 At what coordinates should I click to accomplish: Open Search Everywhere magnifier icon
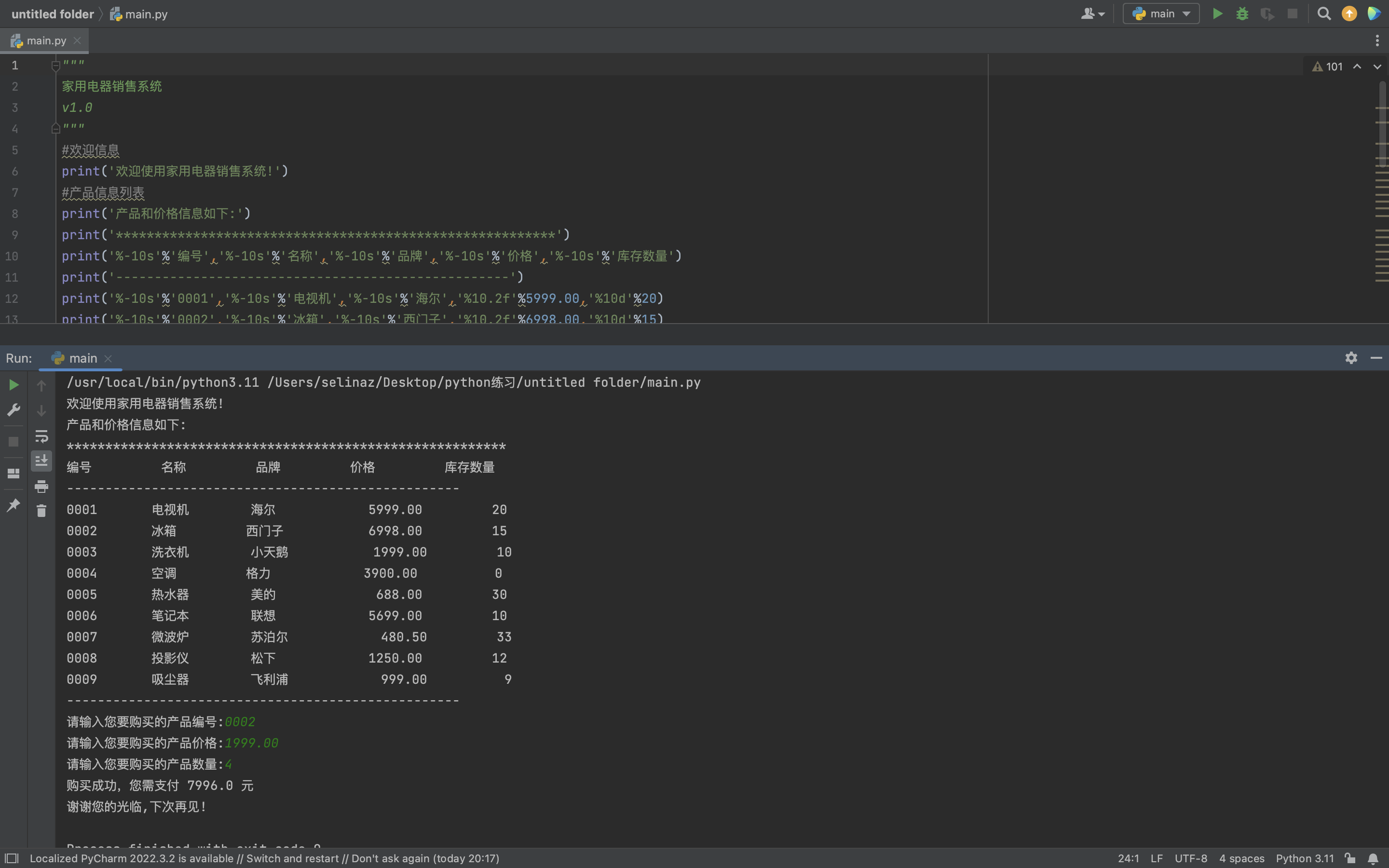pos(1323,14)
